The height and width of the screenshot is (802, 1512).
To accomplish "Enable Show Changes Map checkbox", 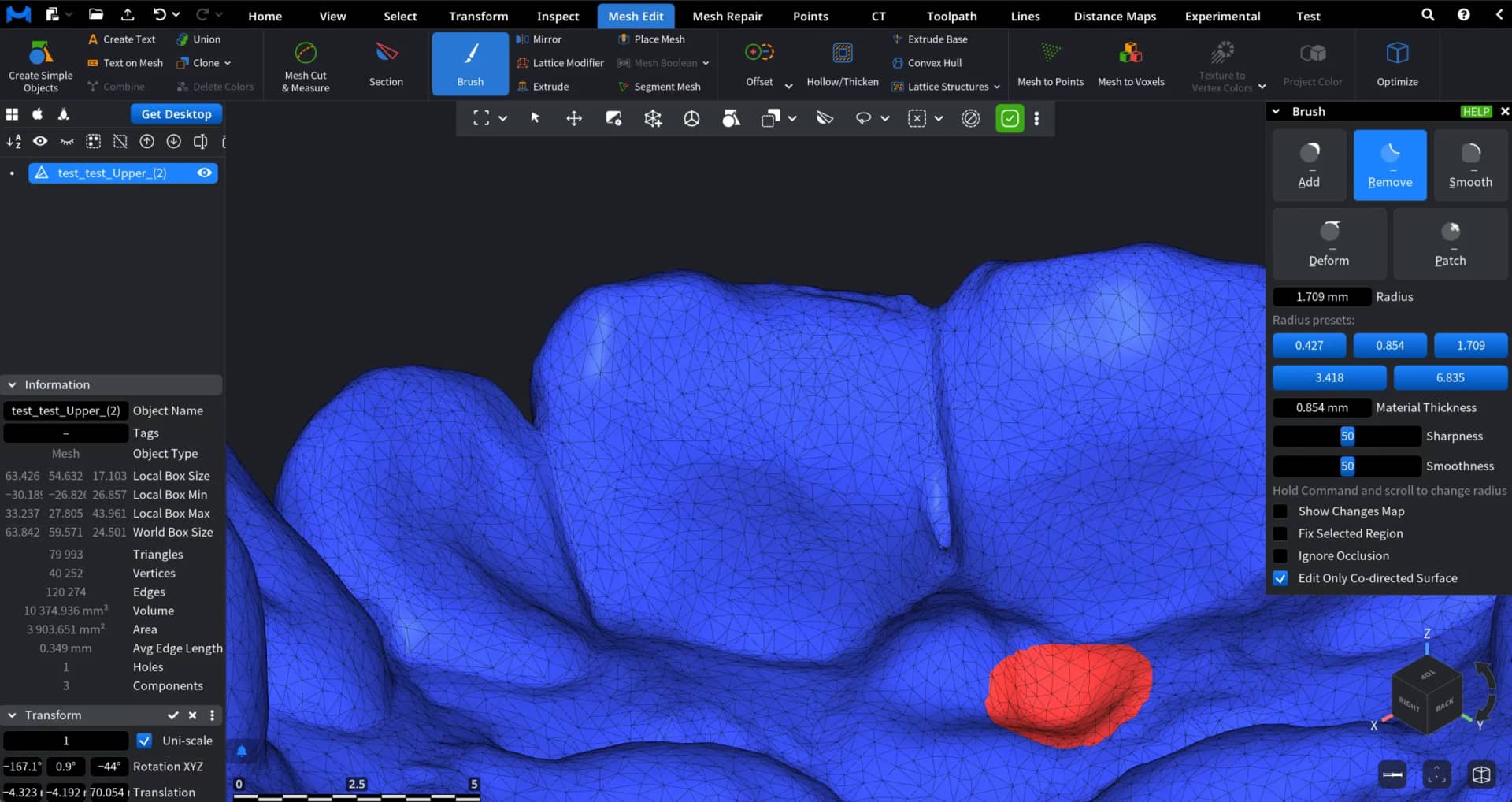I will pyautogui.click(x=1280, y=511).
